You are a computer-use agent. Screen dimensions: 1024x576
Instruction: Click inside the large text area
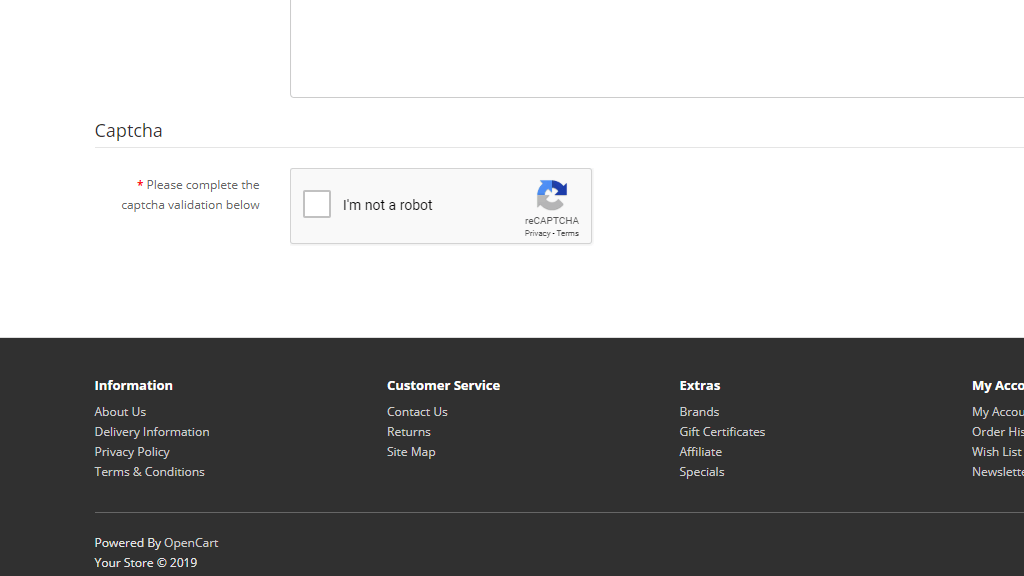point(656,48)
